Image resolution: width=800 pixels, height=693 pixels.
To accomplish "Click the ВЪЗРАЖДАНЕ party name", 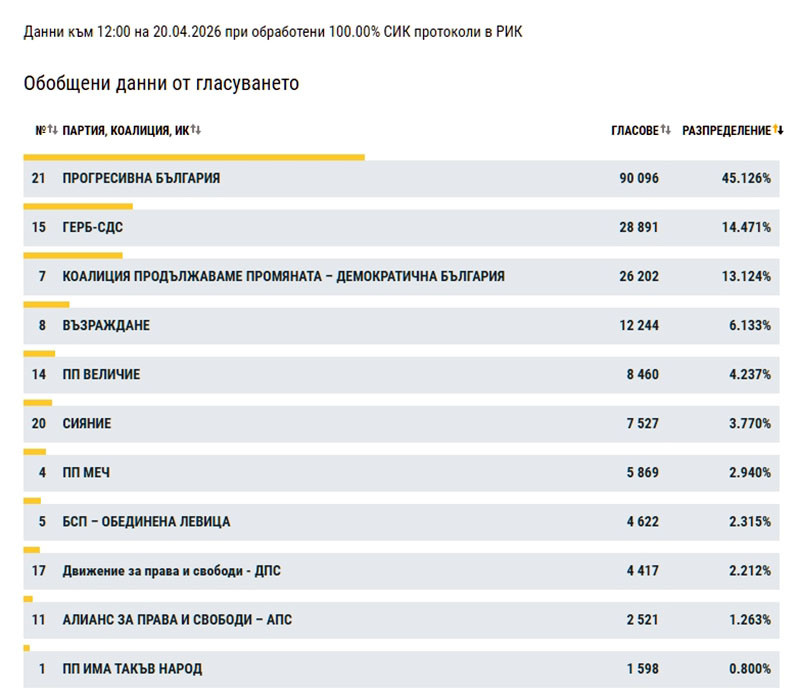I will [106, 325].
